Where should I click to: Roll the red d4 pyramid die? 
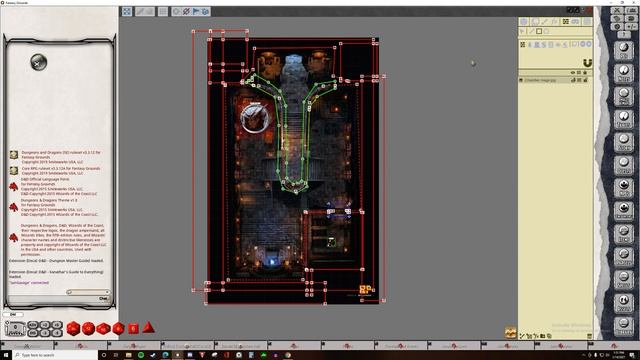[148, 327]
